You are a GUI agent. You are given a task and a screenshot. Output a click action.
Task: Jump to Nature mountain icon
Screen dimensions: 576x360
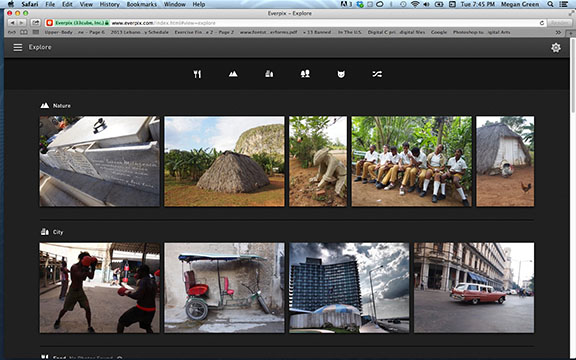[233, 74]
